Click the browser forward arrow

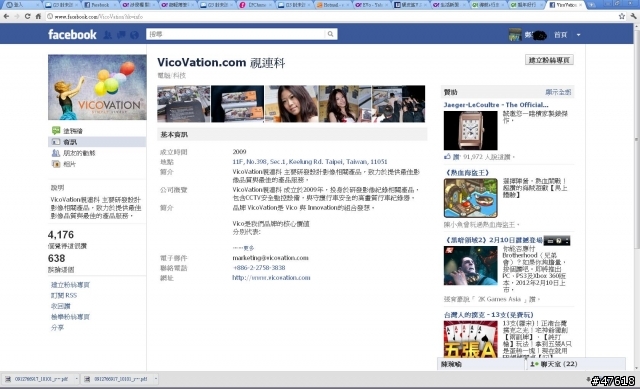pyautogui.click(x=17, y=16)
